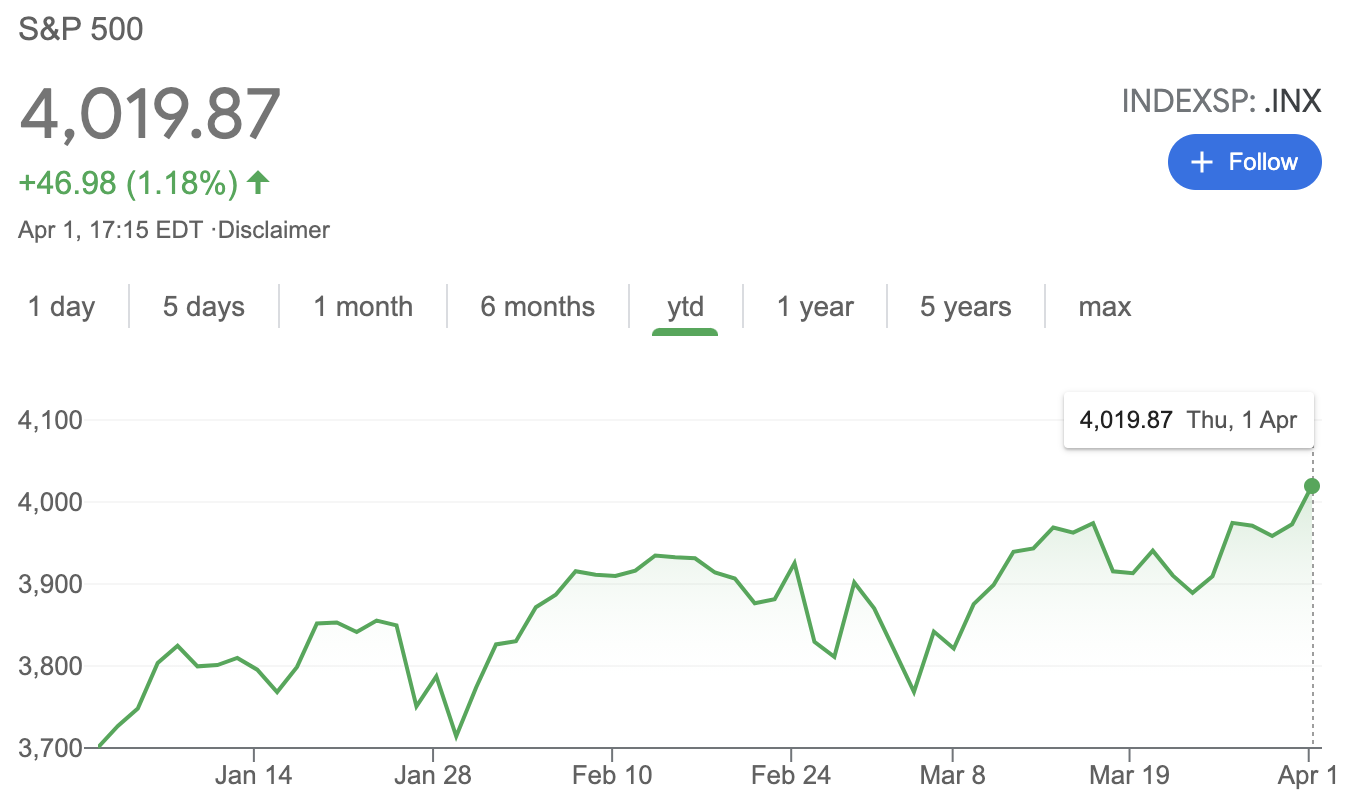Select the ytd range tab

pyautogui.click(x=685, y=306)
